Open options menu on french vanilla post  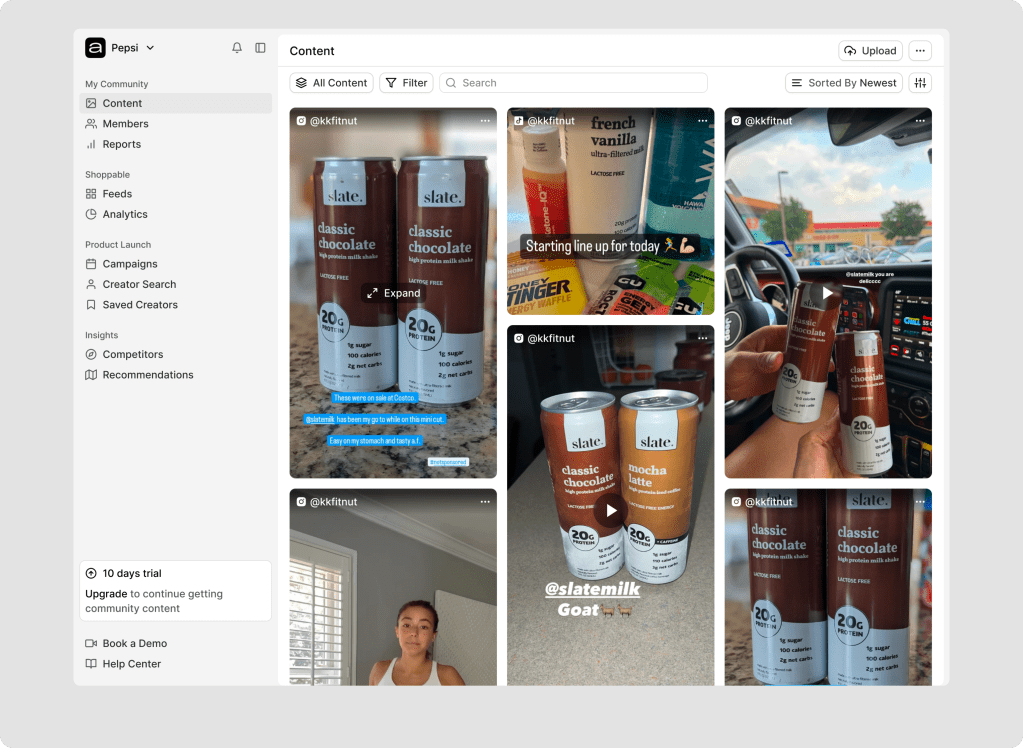pyautogui.click(x=702, y=121)
